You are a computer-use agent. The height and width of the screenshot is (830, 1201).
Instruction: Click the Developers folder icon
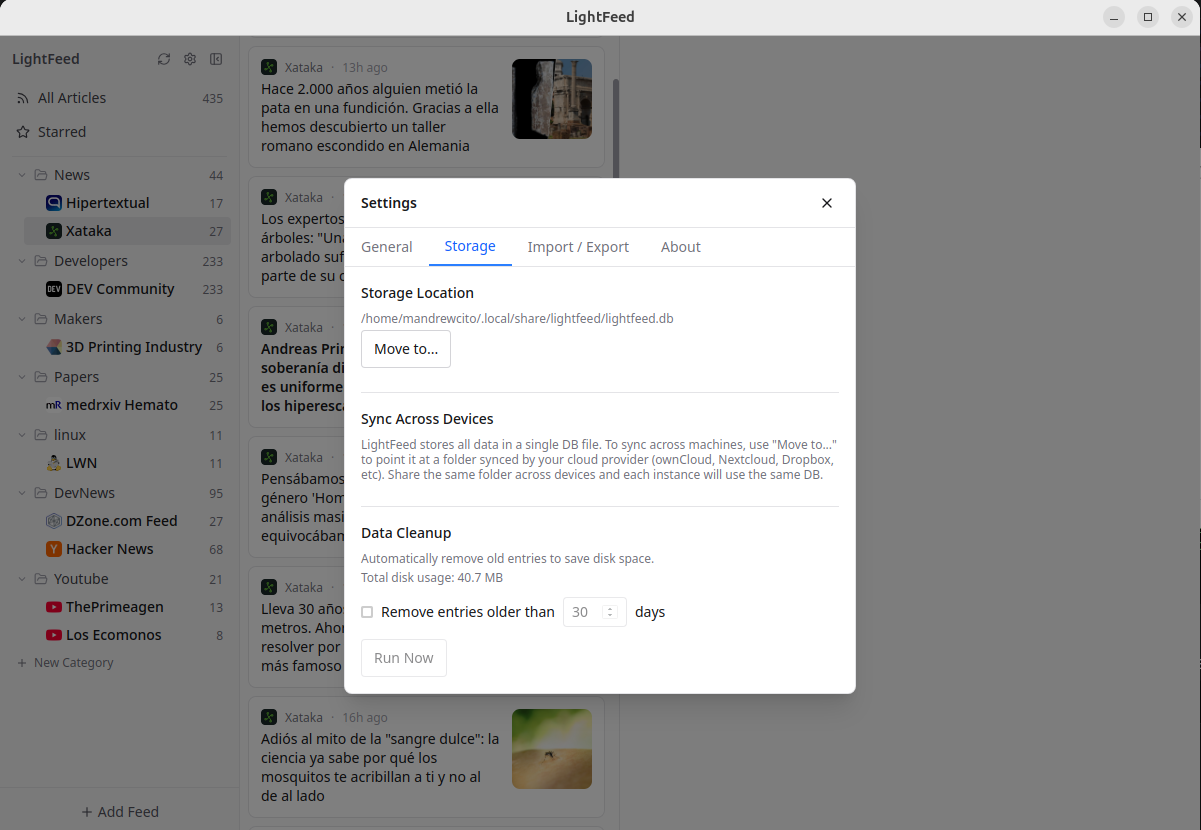point(41,261)
